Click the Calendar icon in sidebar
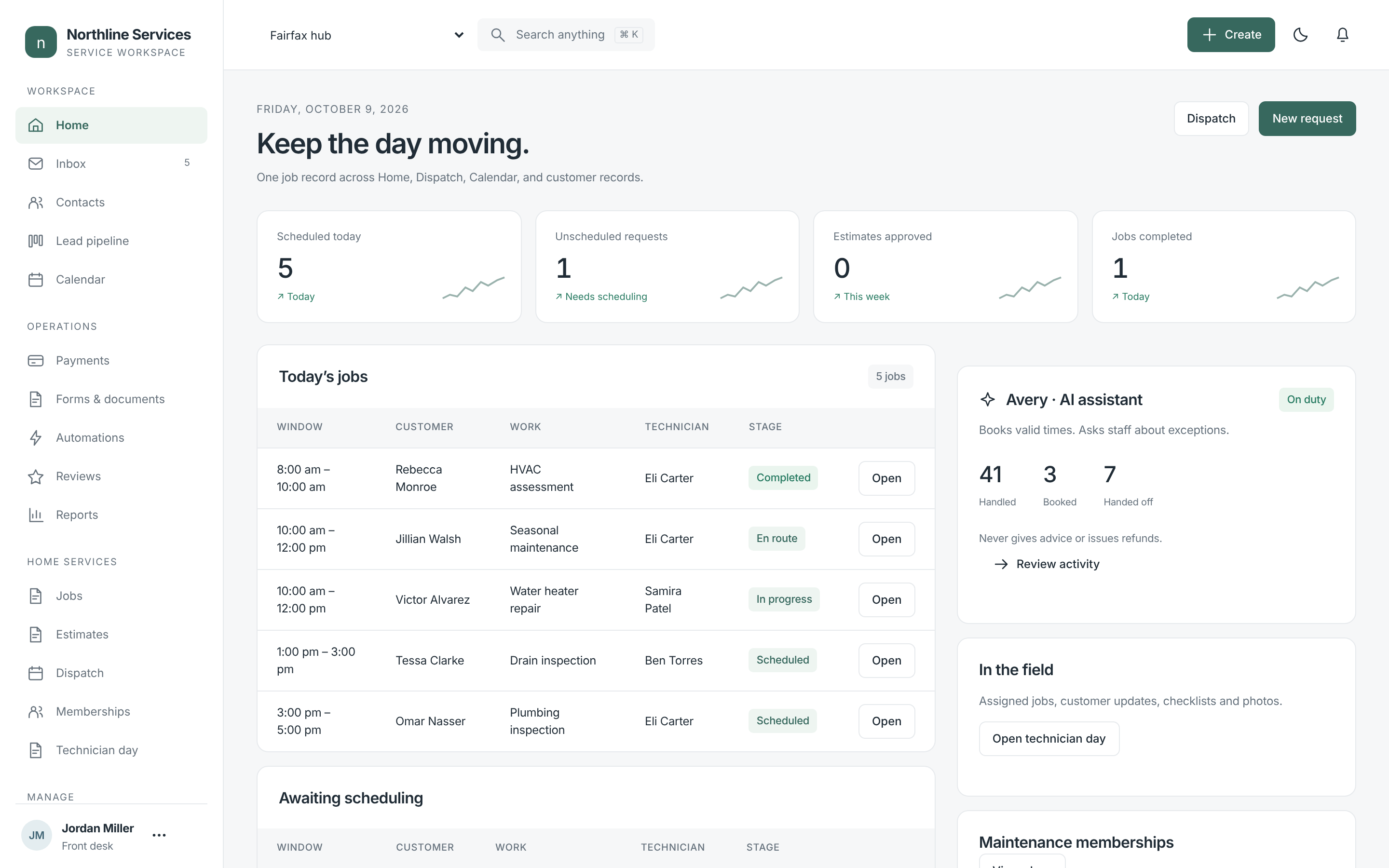The image size is (1389, 868). pos(36,280)
